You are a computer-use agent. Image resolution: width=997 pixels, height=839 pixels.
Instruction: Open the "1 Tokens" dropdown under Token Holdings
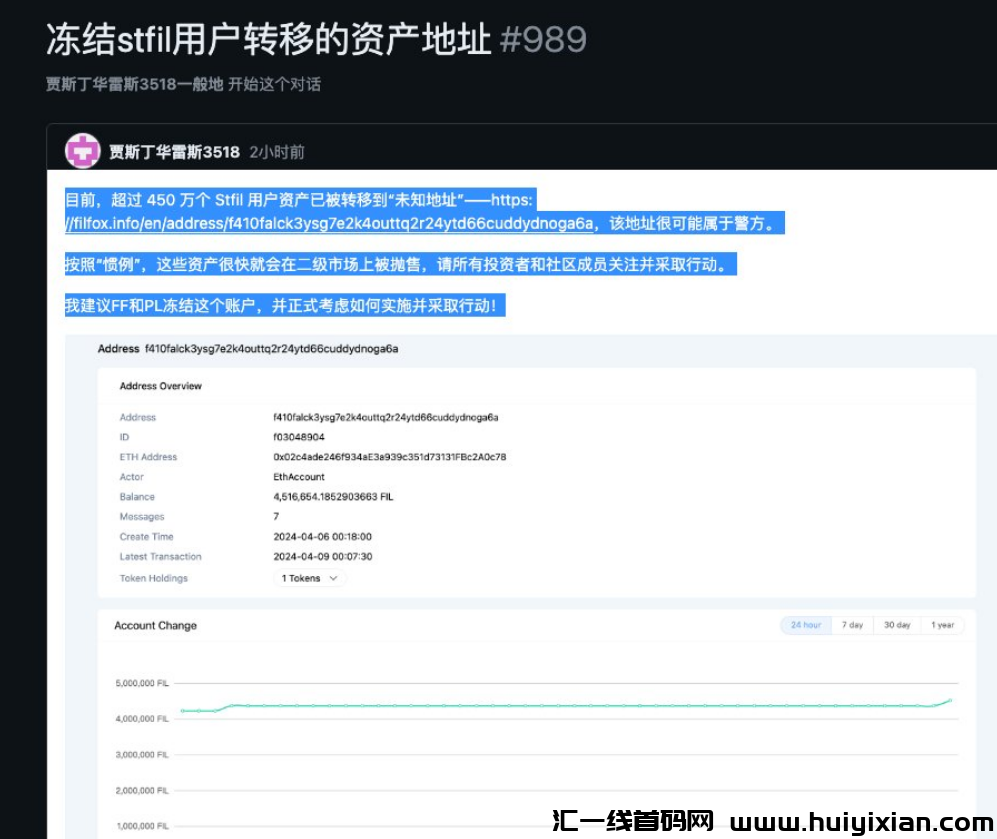tap(302, 578)
